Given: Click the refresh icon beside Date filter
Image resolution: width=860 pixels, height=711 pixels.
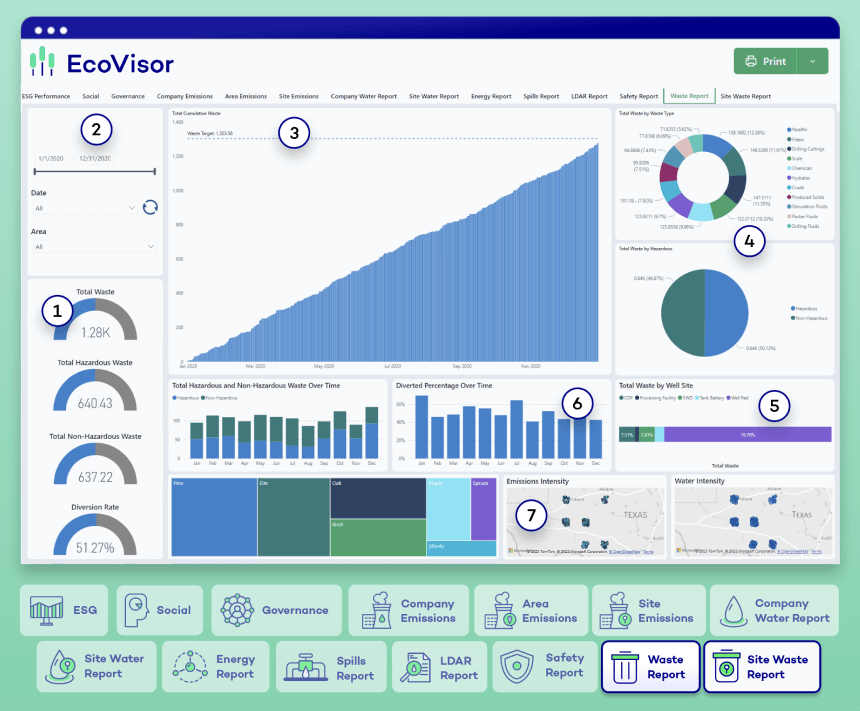Looking at the screenshot, I should (150, 207).
